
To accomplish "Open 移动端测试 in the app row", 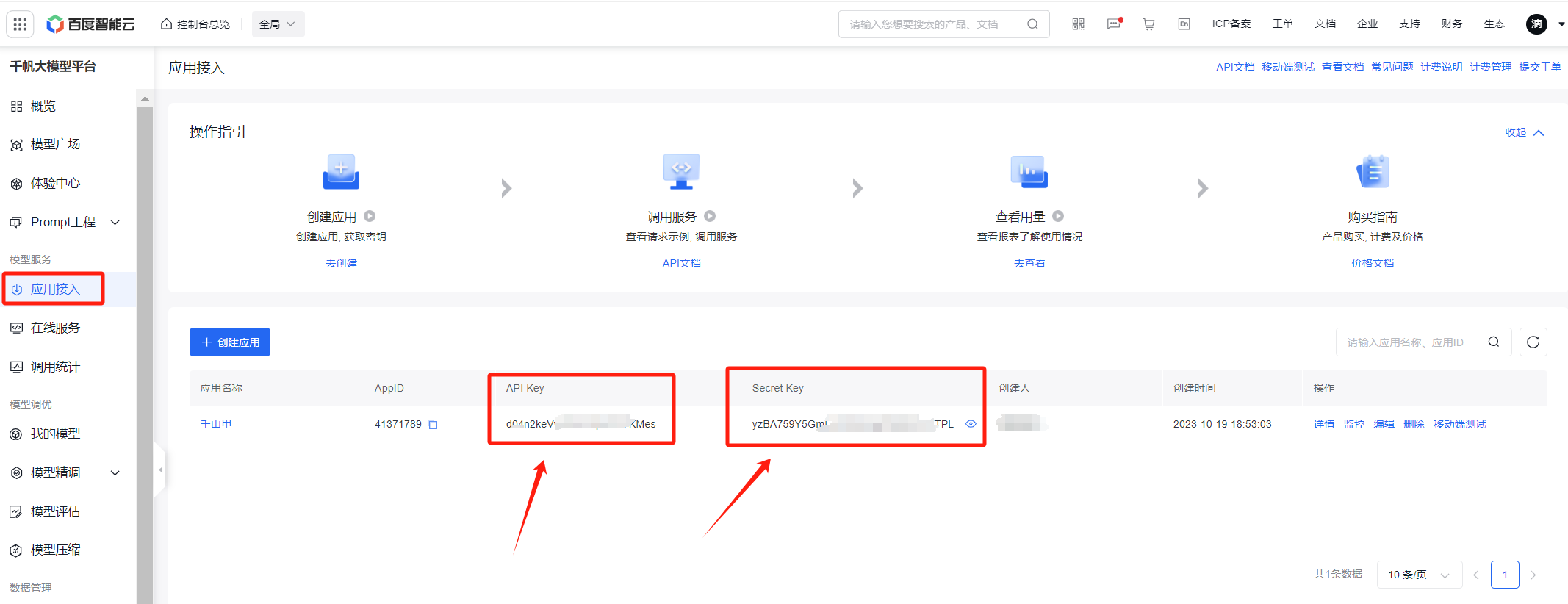I will 1459,424.
